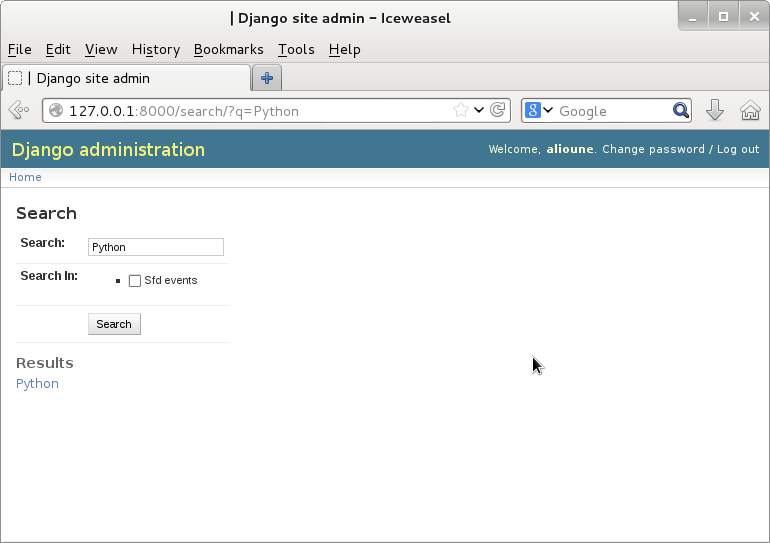Screen dimensions: 770x543
Task: Open the Help menu
Action: pyautogui.click(x=345, y=50)
